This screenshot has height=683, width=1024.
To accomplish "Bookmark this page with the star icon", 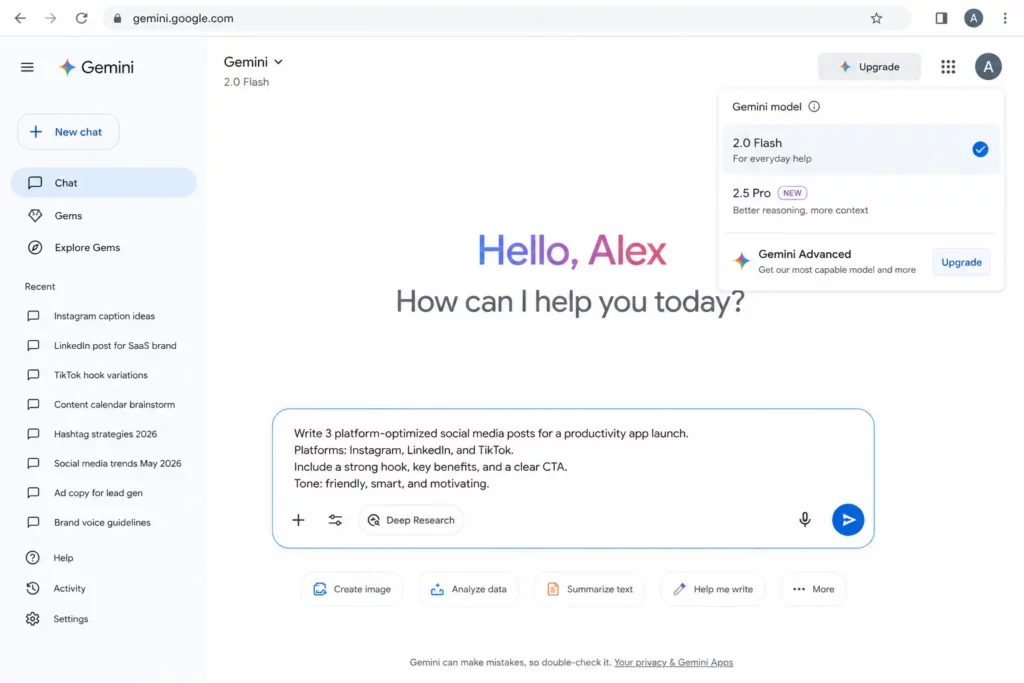I will (x=876, y=18).
